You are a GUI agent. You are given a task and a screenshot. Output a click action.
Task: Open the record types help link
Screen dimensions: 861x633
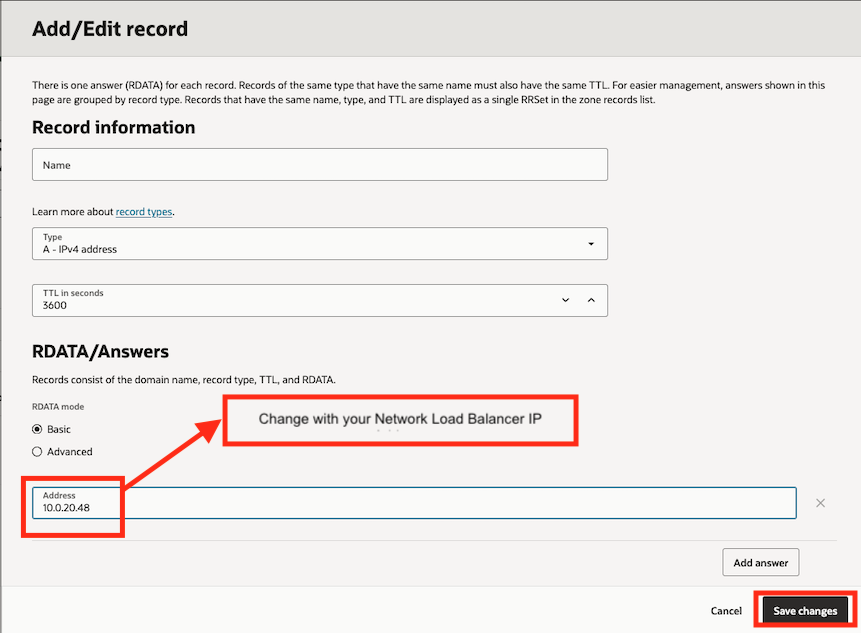point(144,212)
